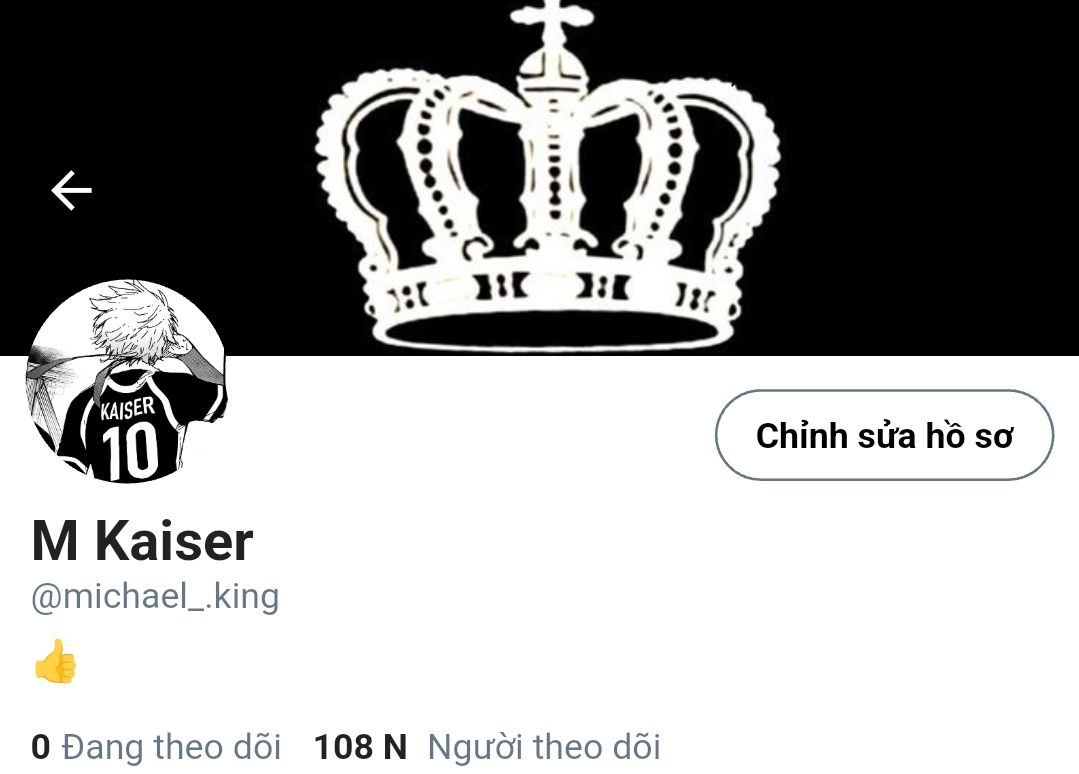Open the 108 N Người theo dõi list

click(487, 747)
